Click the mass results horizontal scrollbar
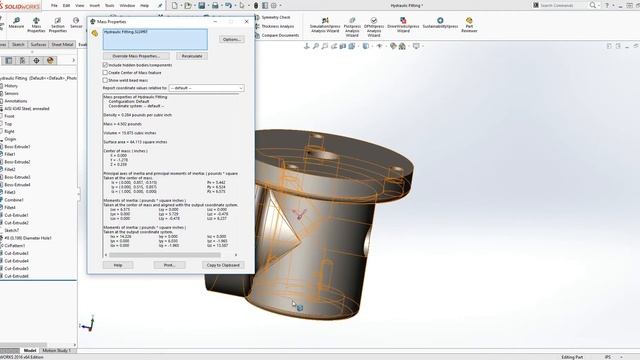Image resolution: width=640 pixels, height=360 pixels. coord(165,255)
